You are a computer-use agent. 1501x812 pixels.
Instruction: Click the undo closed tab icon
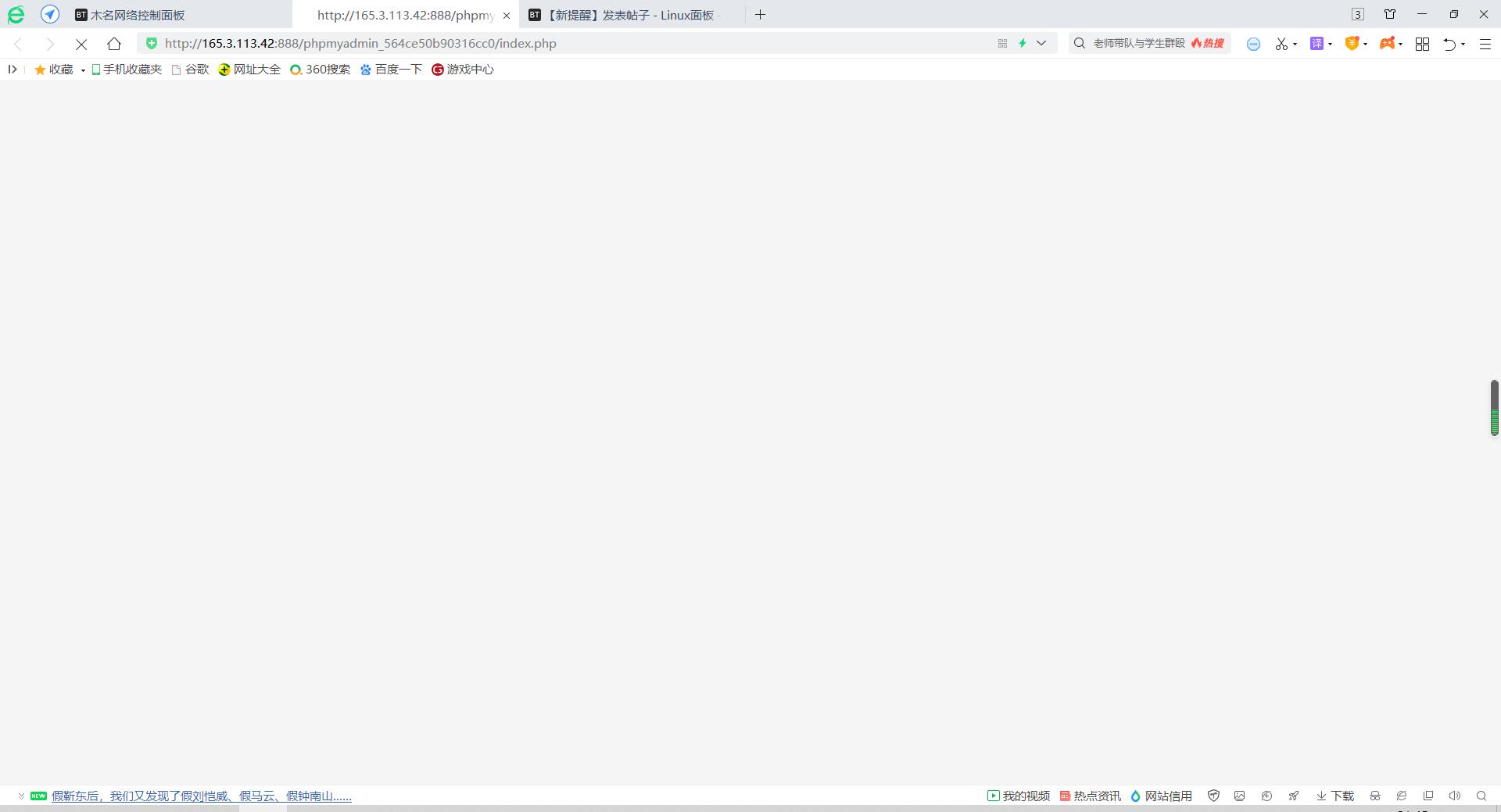click(1449, 44)
